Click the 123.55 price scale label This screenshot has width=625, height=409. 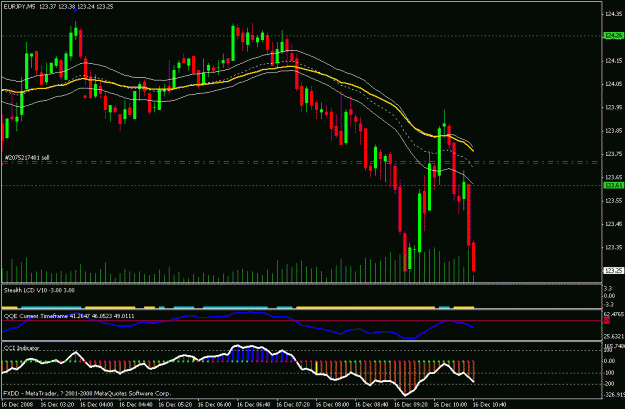(613, 201)
